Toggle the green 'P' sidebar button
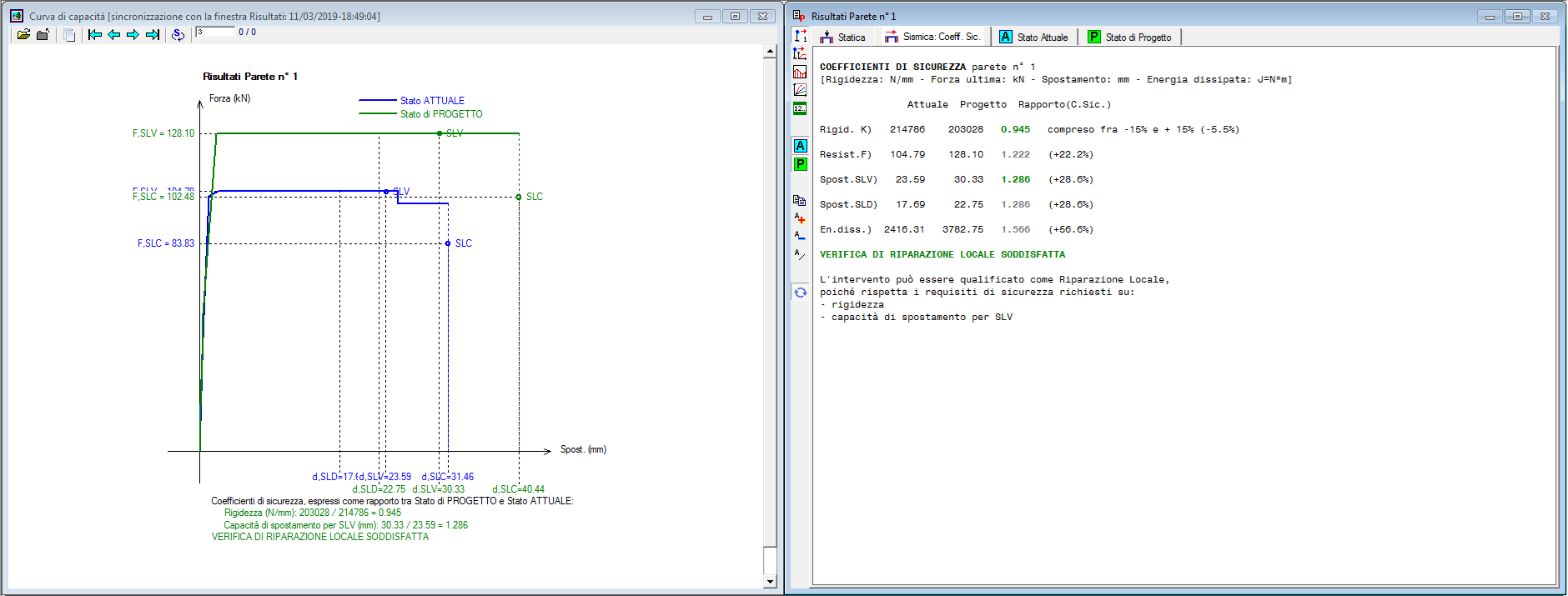This screenshot has height=596, width=1568. click(x=800, y=164)
